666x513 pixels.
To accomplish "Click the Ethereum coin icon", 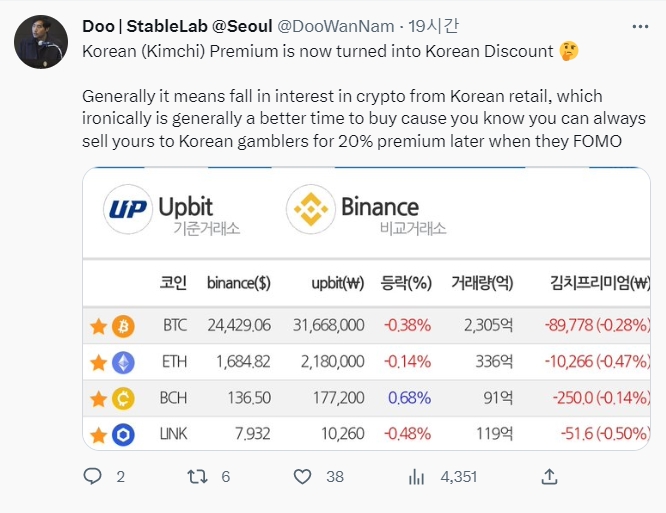I will (123, 362).
